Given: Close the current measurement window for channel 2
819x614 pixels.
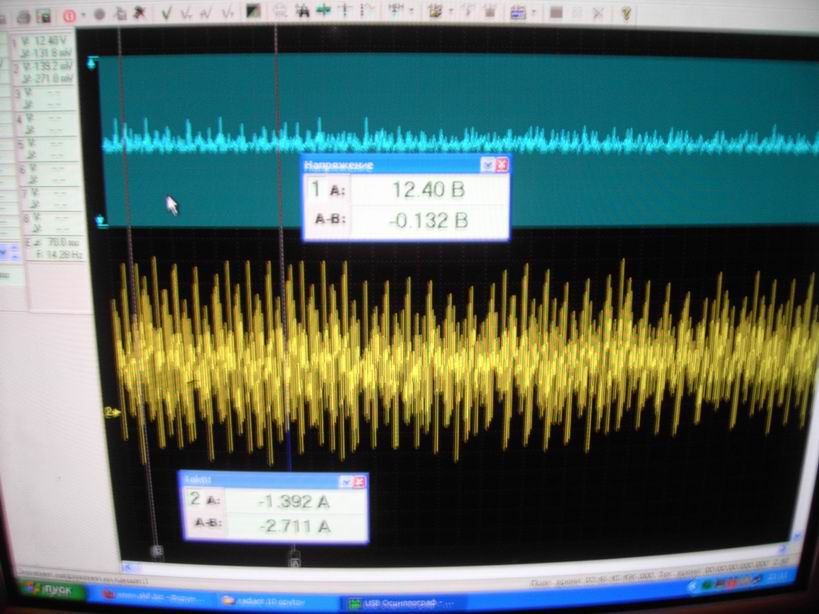Looking at the screenshot, I should pos(359,482).
